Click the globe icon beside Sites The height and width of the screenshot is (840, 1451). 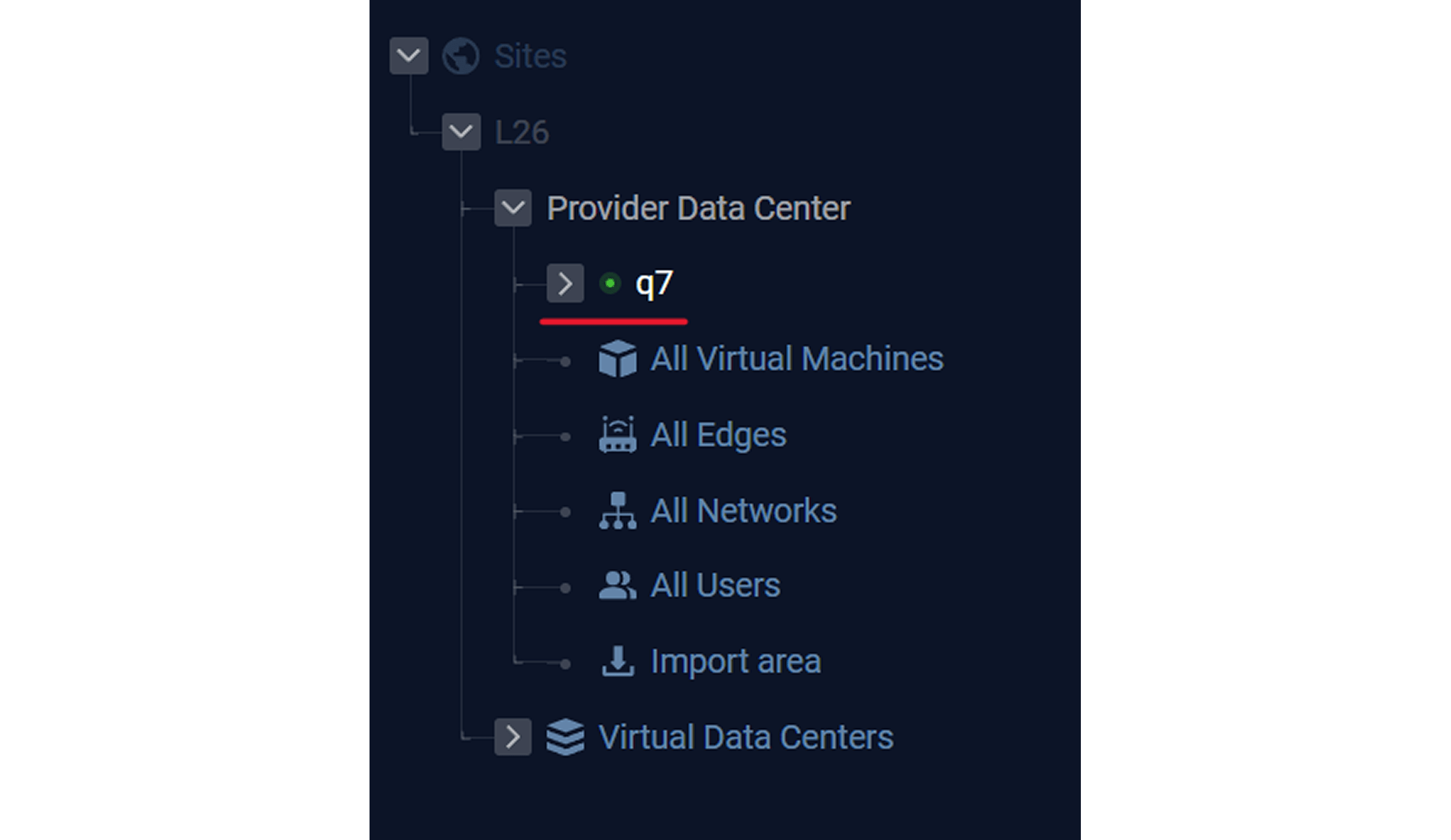tap(460, 56)
